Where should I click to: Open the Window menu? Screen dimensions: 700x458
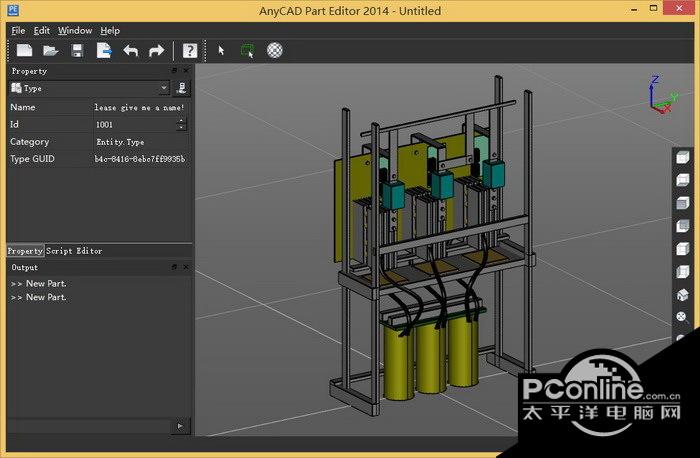click(x=75, y=30)
